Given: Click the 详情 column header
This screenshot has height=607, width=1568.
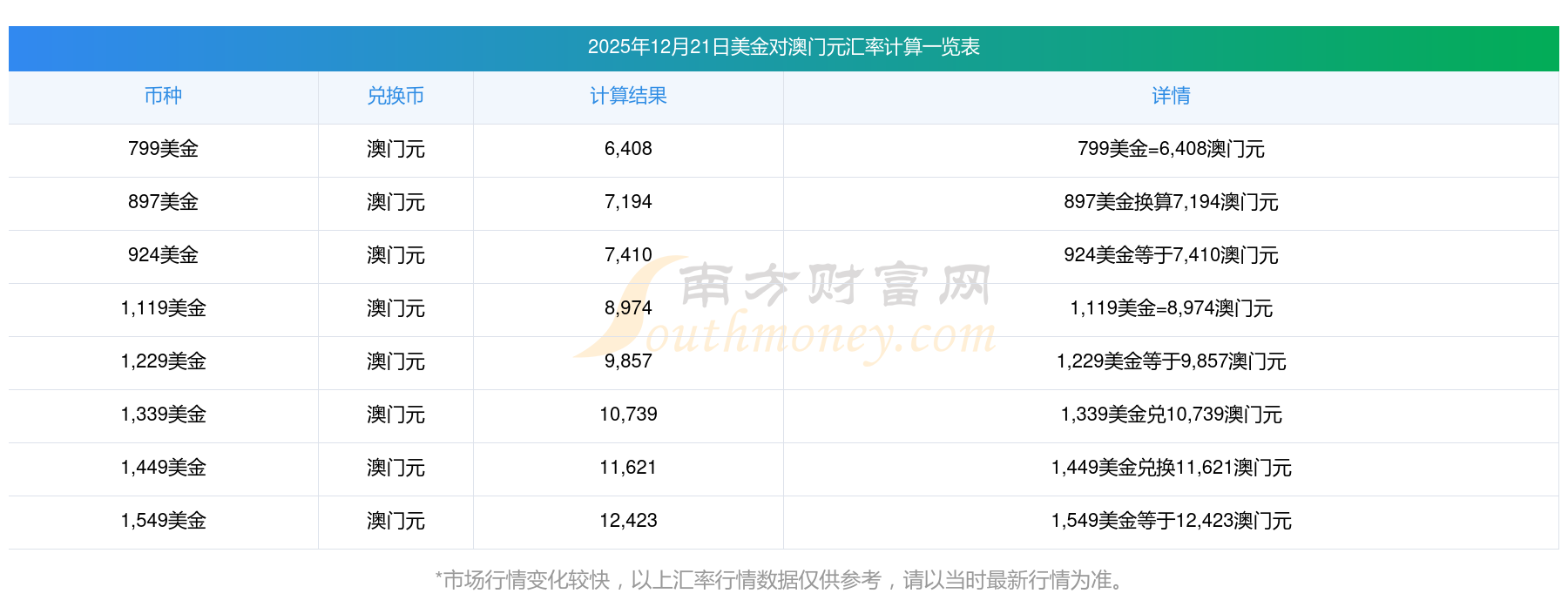Looking at the screenshot, I should click(1171, 96).
